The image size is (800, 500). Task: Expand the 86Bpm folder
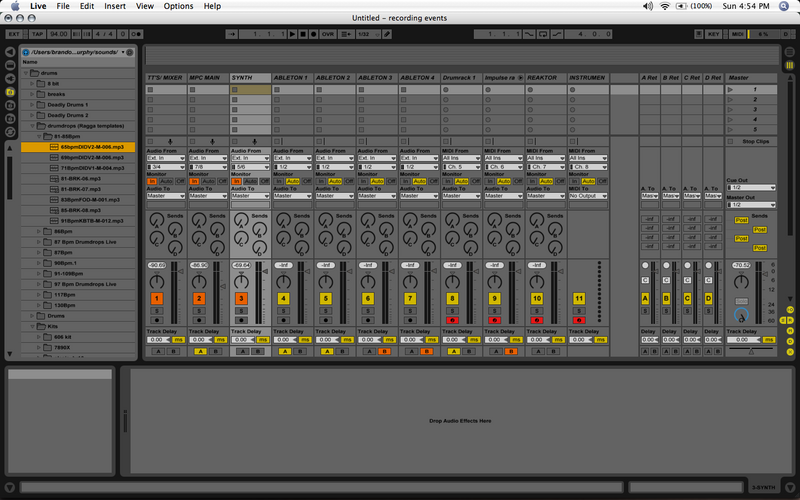[x=39, y=231]
